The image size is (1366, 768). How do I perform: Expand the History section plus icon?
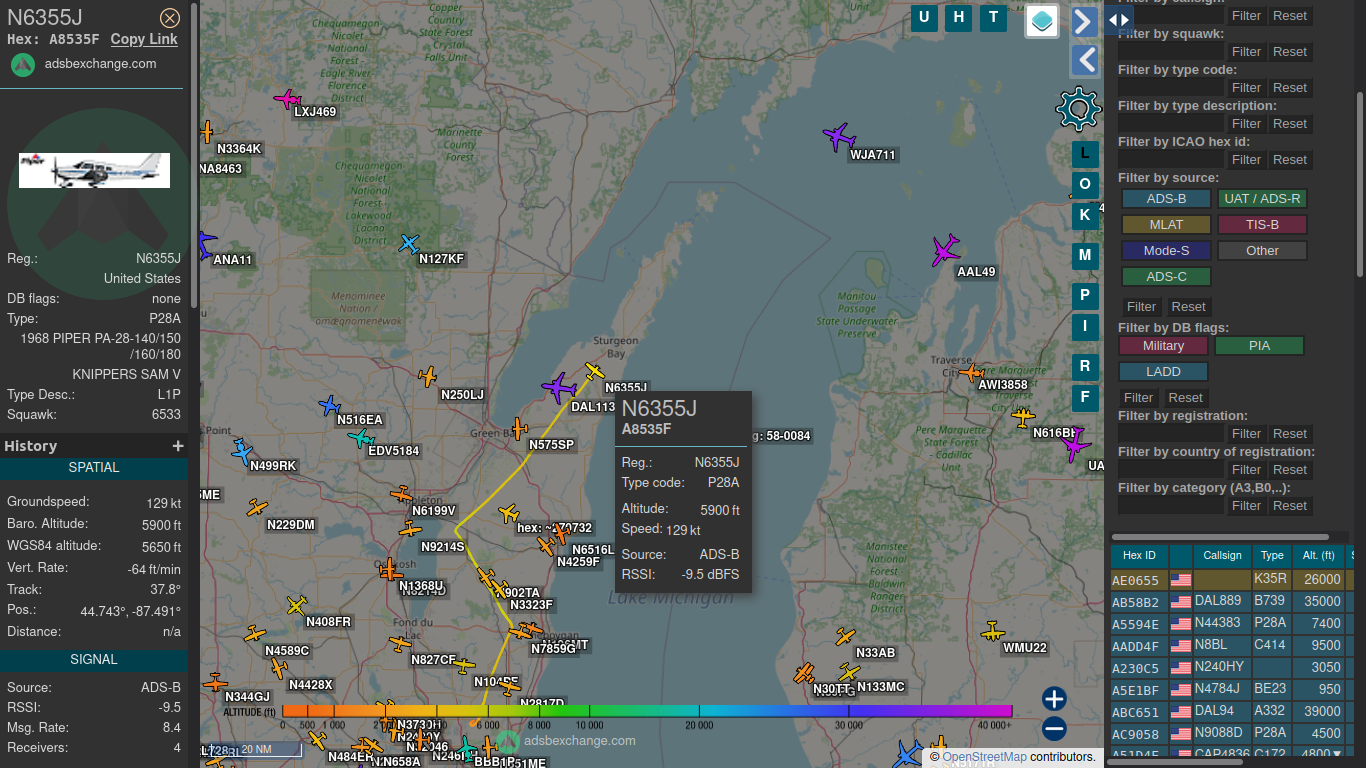tap(178, 446)
